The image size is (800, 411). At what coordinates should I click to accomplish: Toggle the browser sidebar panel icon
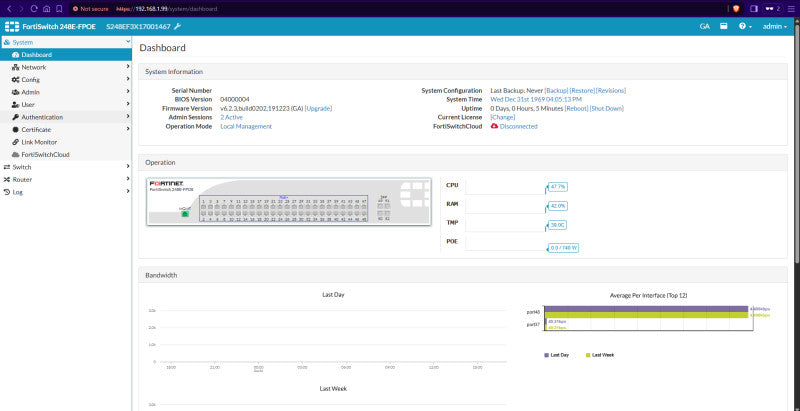(754, 9)
